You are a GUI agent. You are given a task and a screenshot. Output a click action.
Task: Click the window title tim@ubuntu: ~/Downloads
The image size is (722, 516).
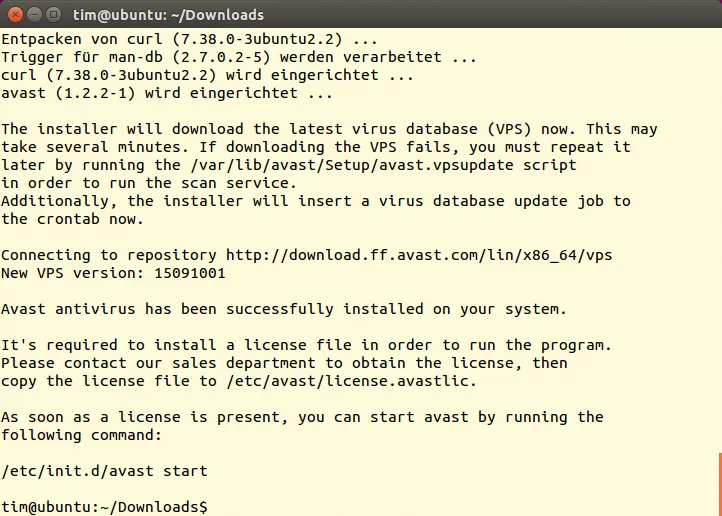pyautogui.click(x=167, y=15)
